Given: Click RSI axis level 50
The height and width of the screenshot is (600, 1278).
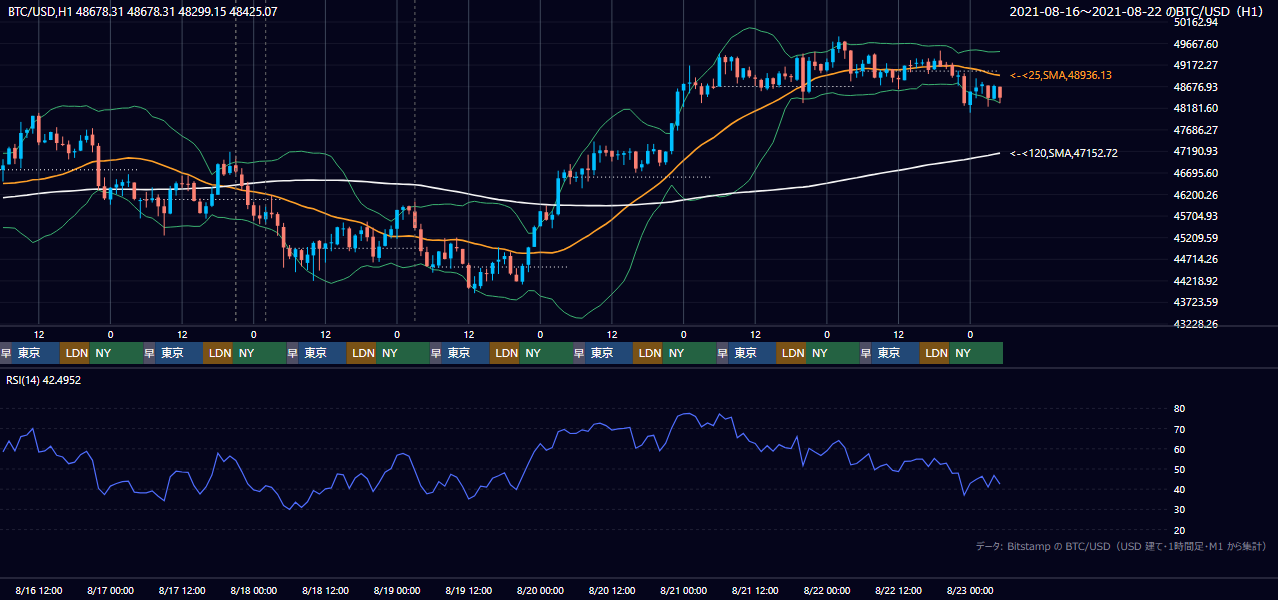Looking at the screenshot, I should (x=1179, y=469).
